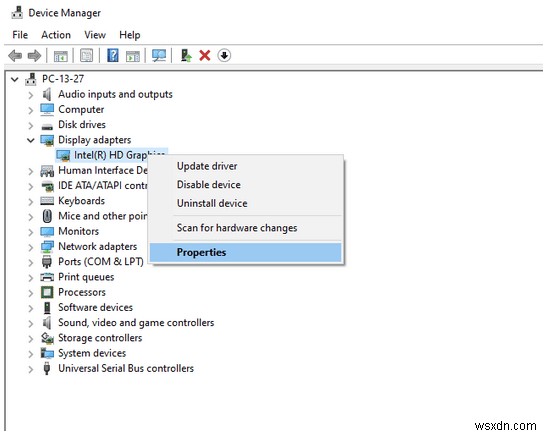Click the Keyboards category icon
This screenshot has height=436, width=548.
[47, 201]
